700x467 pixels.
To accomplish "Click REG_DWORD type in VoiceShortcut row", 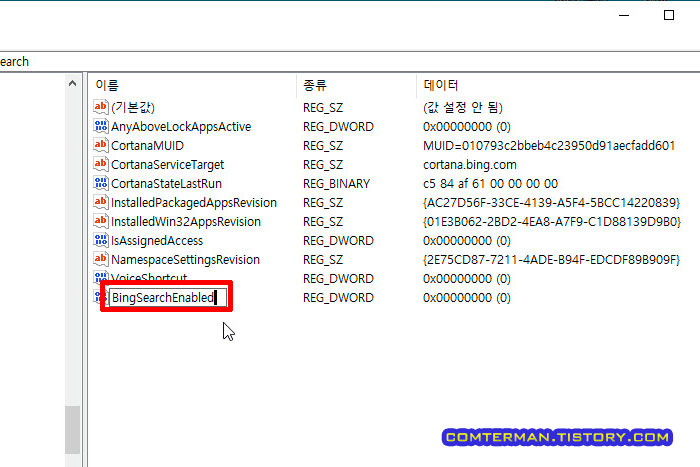I will 338,279.
